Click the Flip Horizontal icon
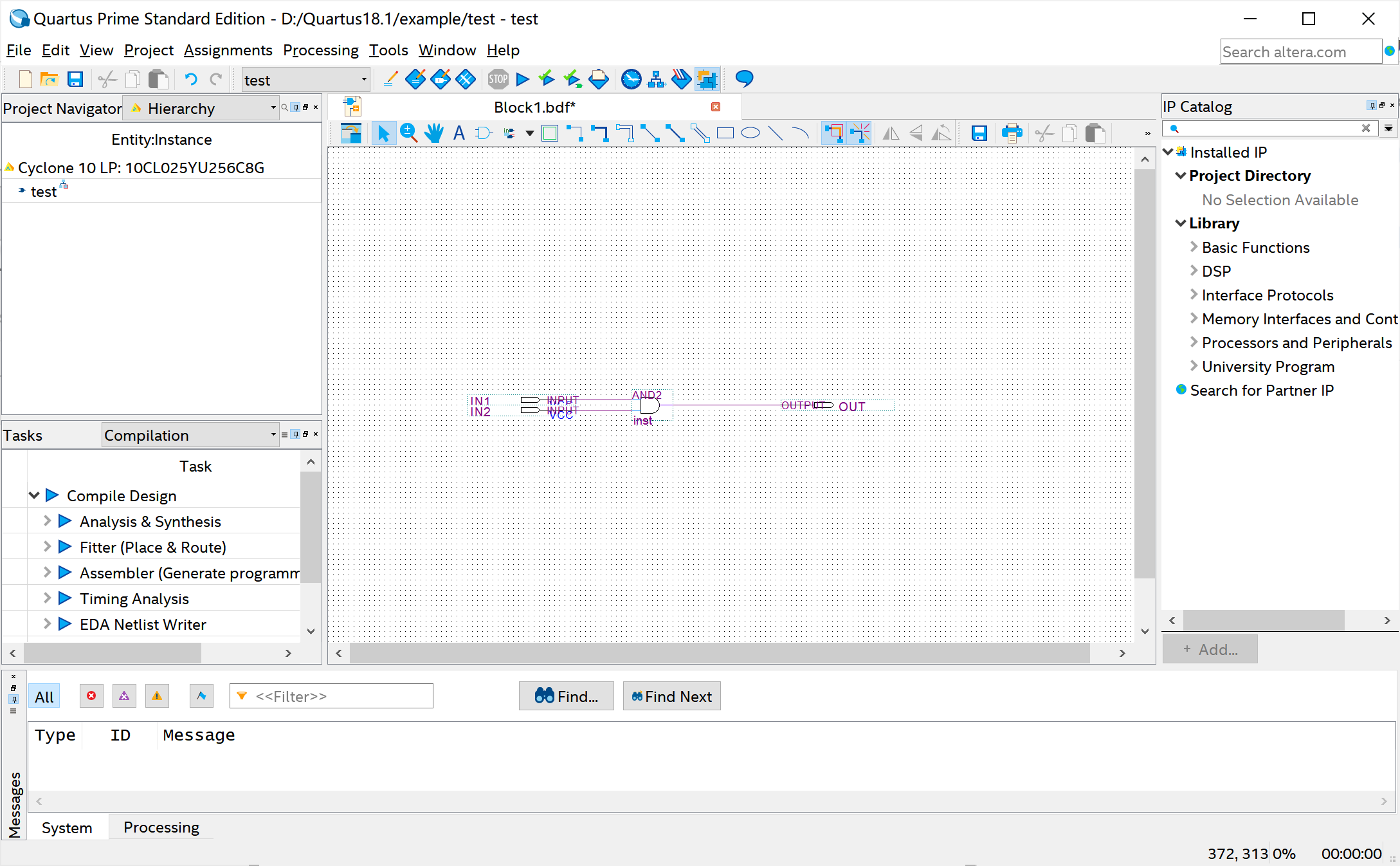Viewport: 1400px width, 866px height. point(891,133)
